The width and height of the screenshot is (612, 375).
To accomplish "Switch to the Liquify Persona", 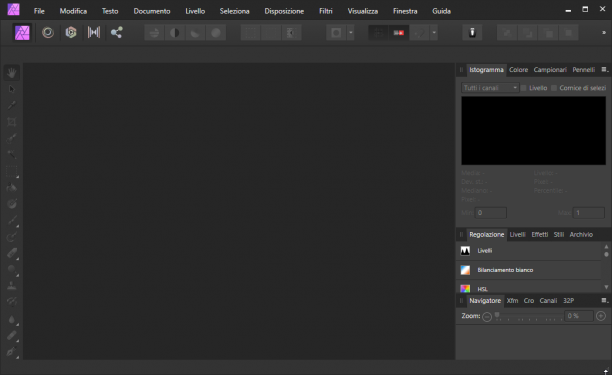I will [48, 32].
